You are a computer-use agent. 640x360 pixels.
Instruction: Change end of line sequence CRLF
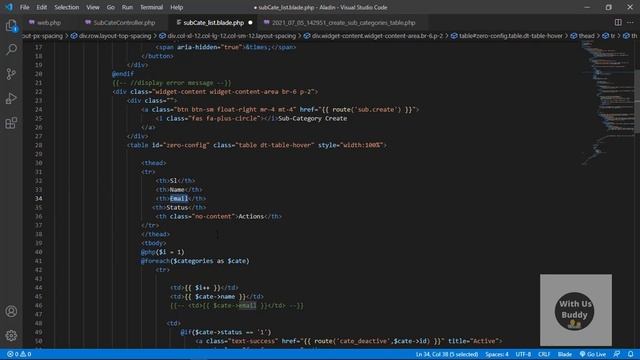544,354
